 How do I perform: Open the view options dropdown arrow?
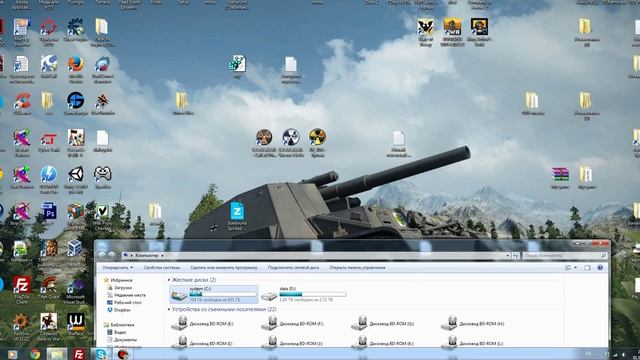click(x=576, y=268)
